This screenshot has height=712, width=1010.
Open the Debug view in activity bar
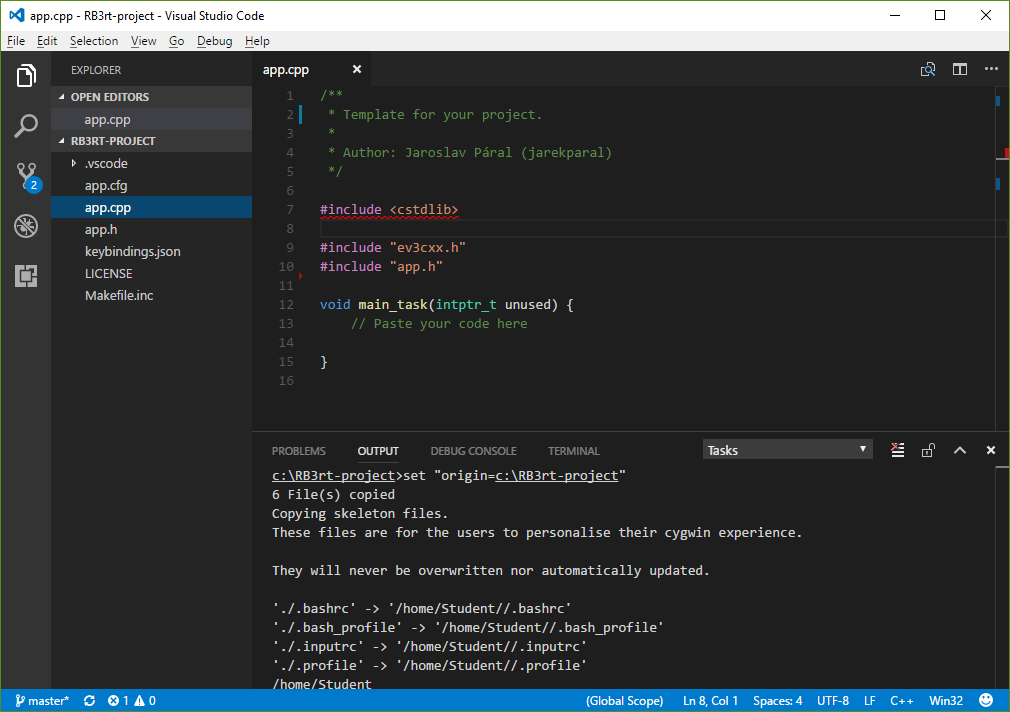tap(26, 226)
